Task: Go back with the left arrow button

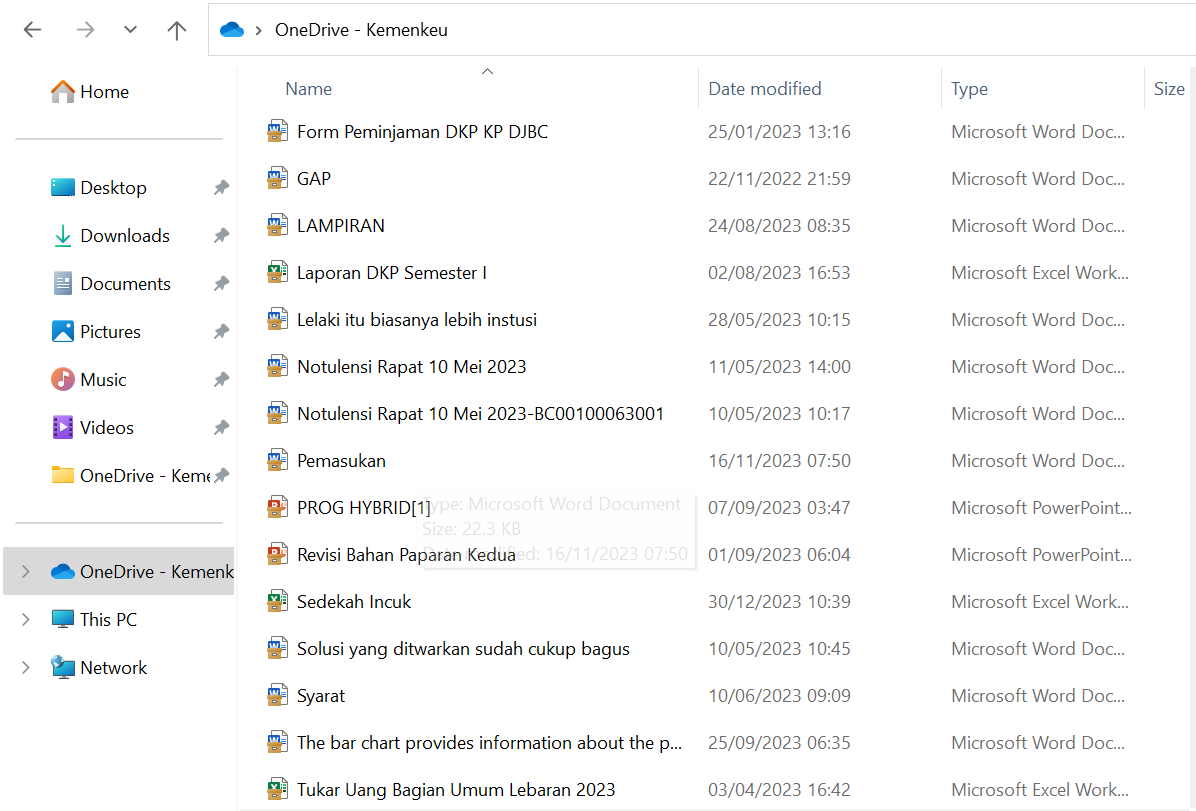Action: (x=33, y=30)
